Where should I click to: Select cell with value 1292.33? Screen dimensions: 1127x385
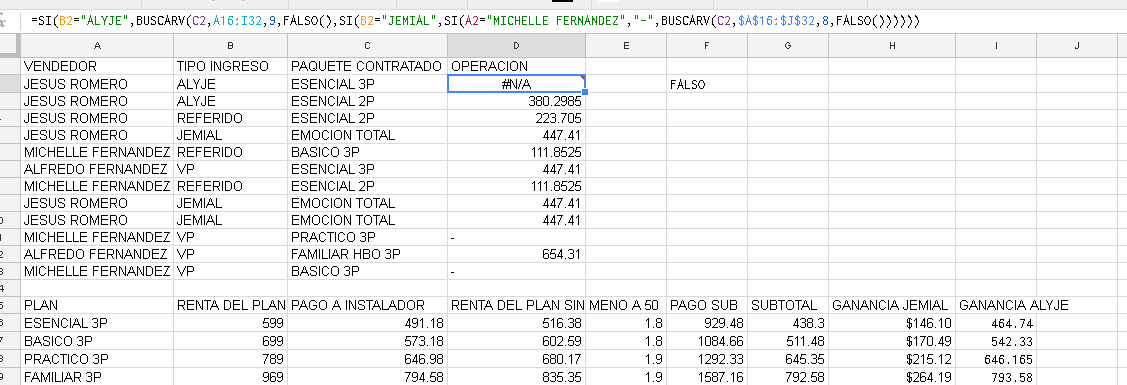707,358
